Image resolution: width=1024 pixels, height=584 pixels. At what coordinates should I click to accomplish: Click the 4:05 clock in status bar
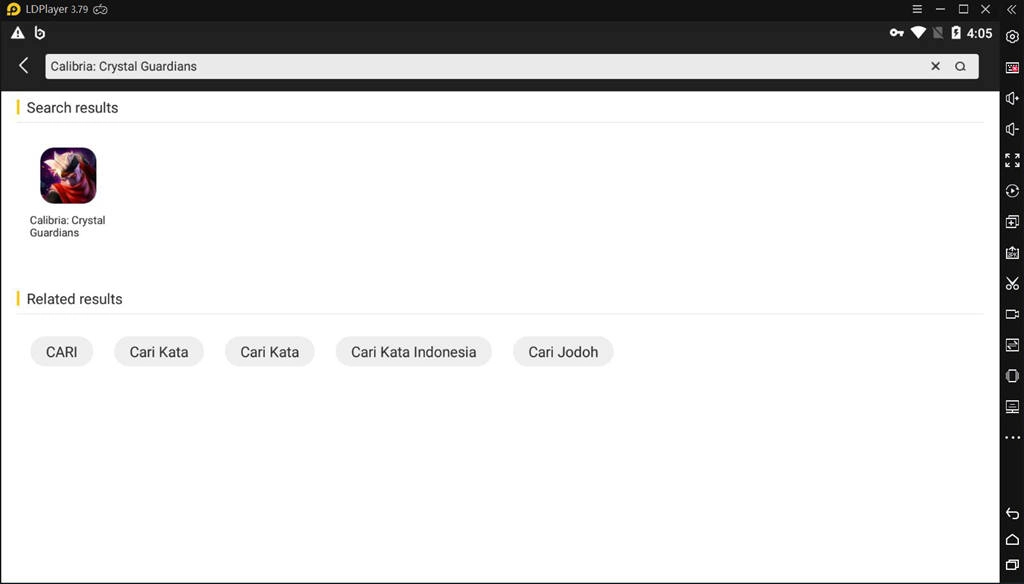979,33
